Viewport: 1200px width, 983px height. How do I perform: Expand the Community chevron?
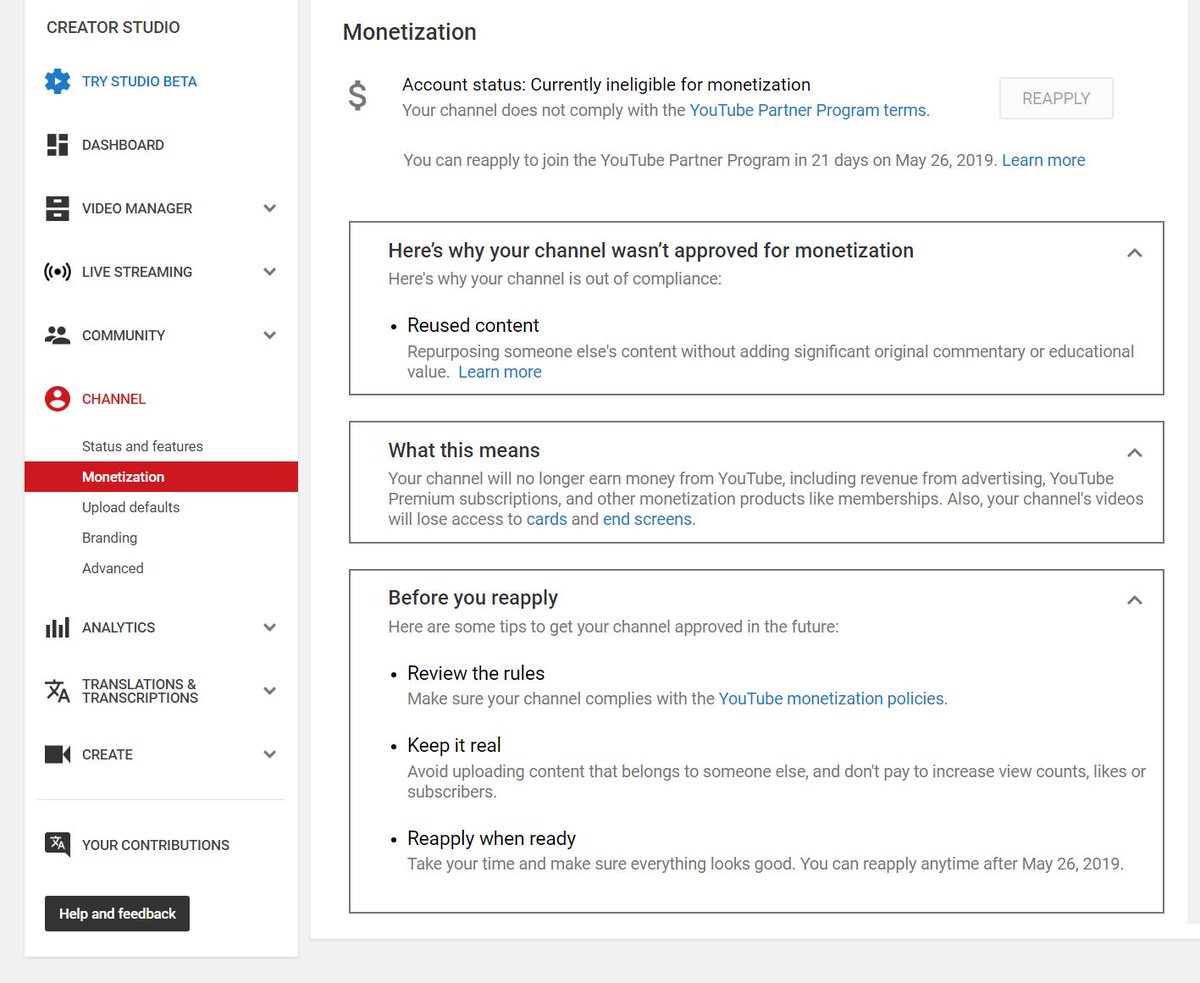(270, 335)
